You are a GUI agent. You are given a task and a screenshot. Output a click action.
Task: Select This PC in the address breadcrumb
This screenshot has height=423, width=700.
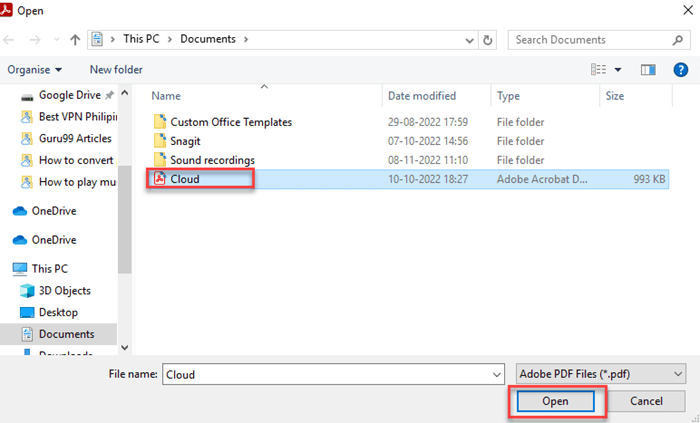141,39
